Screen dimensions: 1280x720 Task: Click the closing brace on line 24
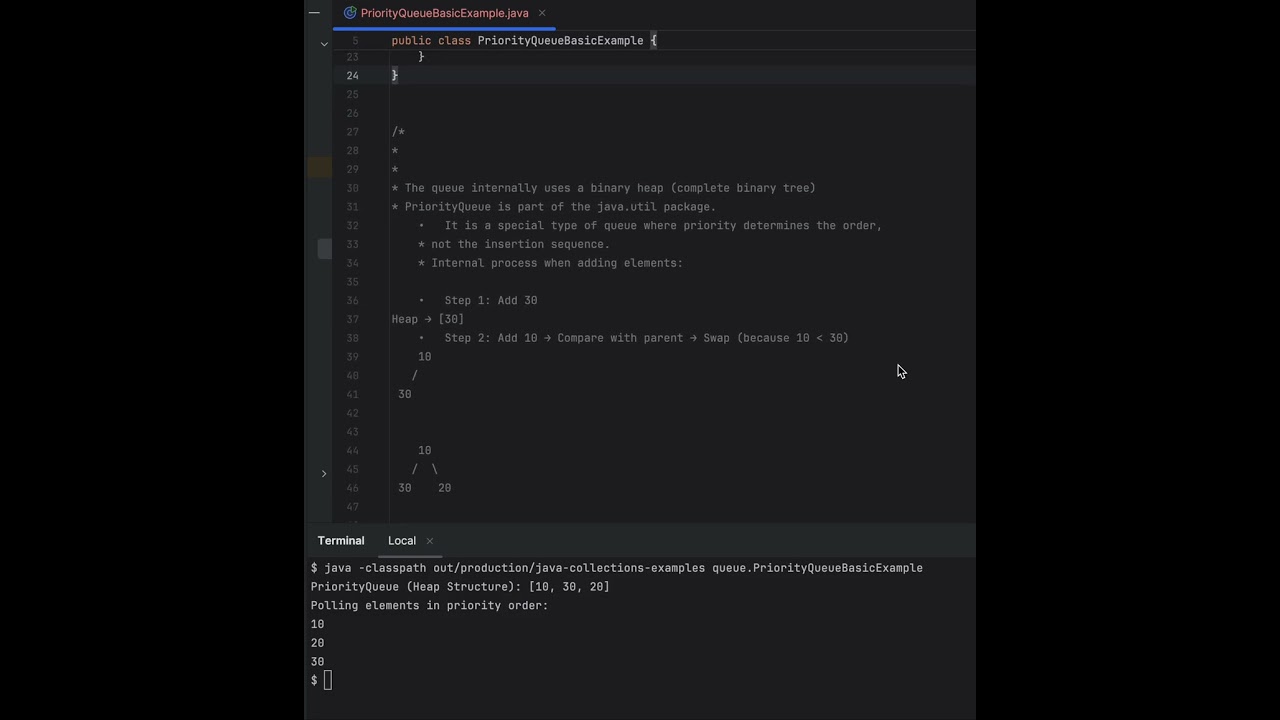click(x=395, y=76)
